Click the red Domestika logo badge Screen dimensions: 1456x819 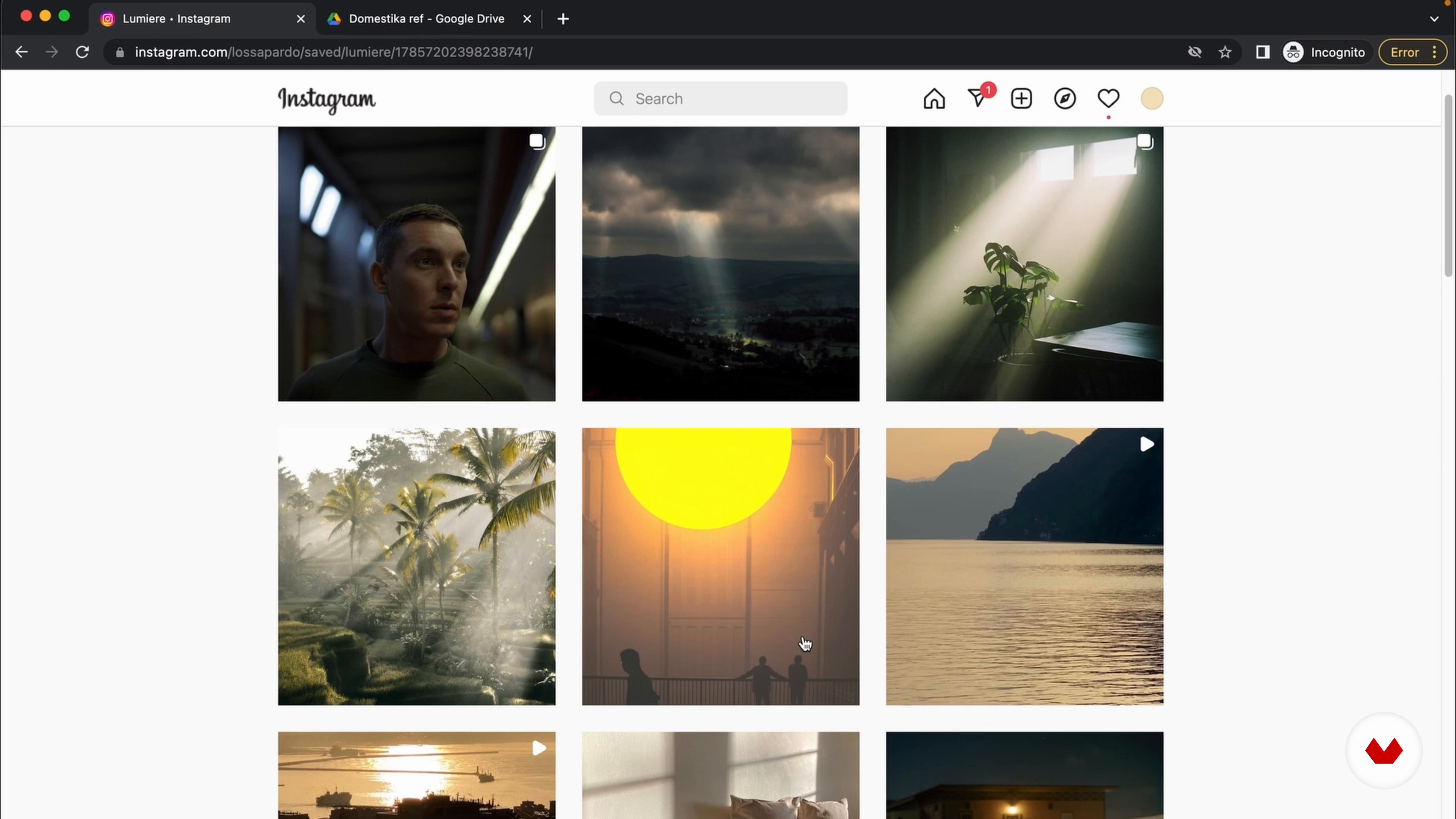(1384, 751)
